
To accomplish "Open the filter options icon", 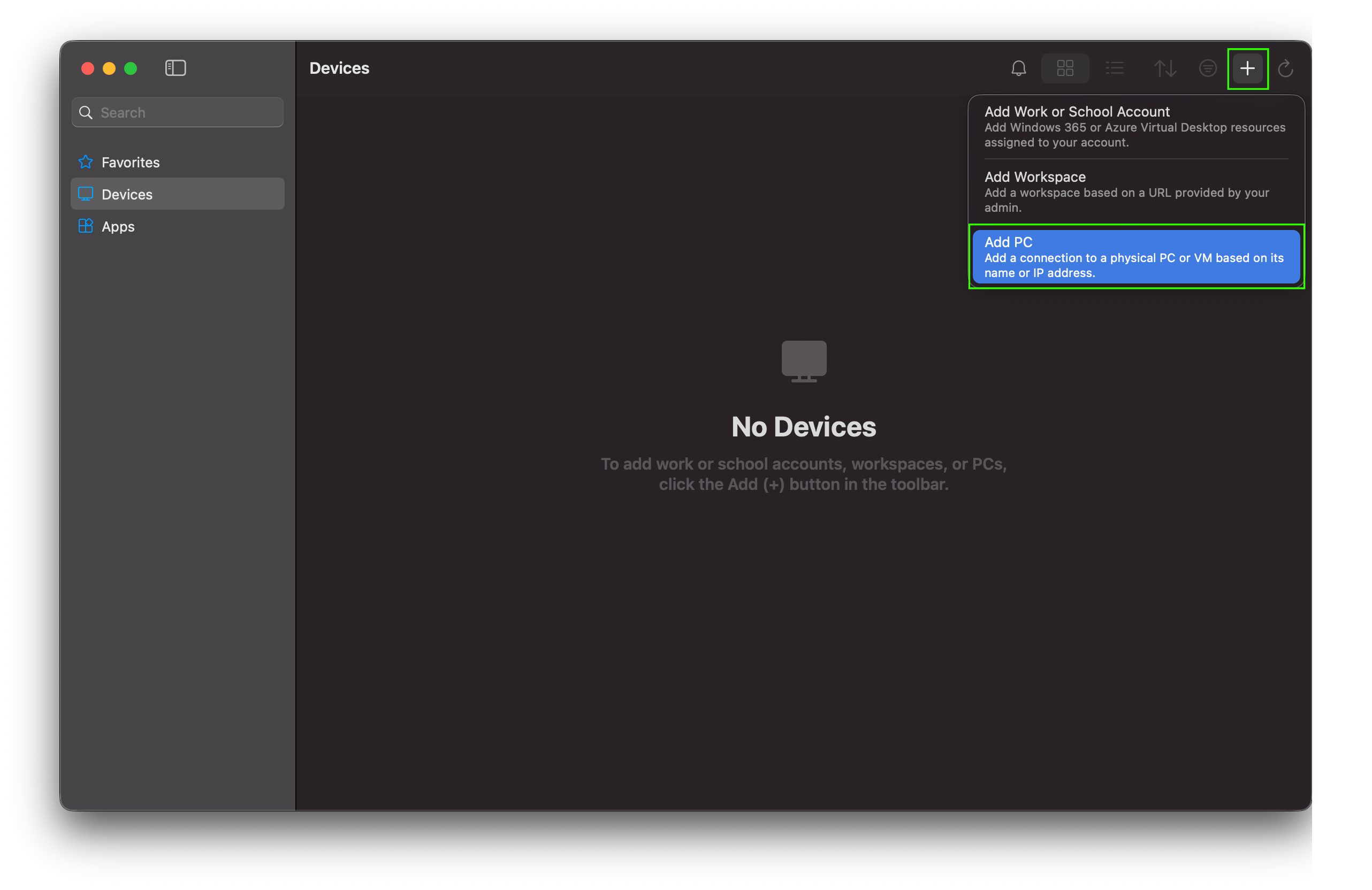I will coord(1208,68).
